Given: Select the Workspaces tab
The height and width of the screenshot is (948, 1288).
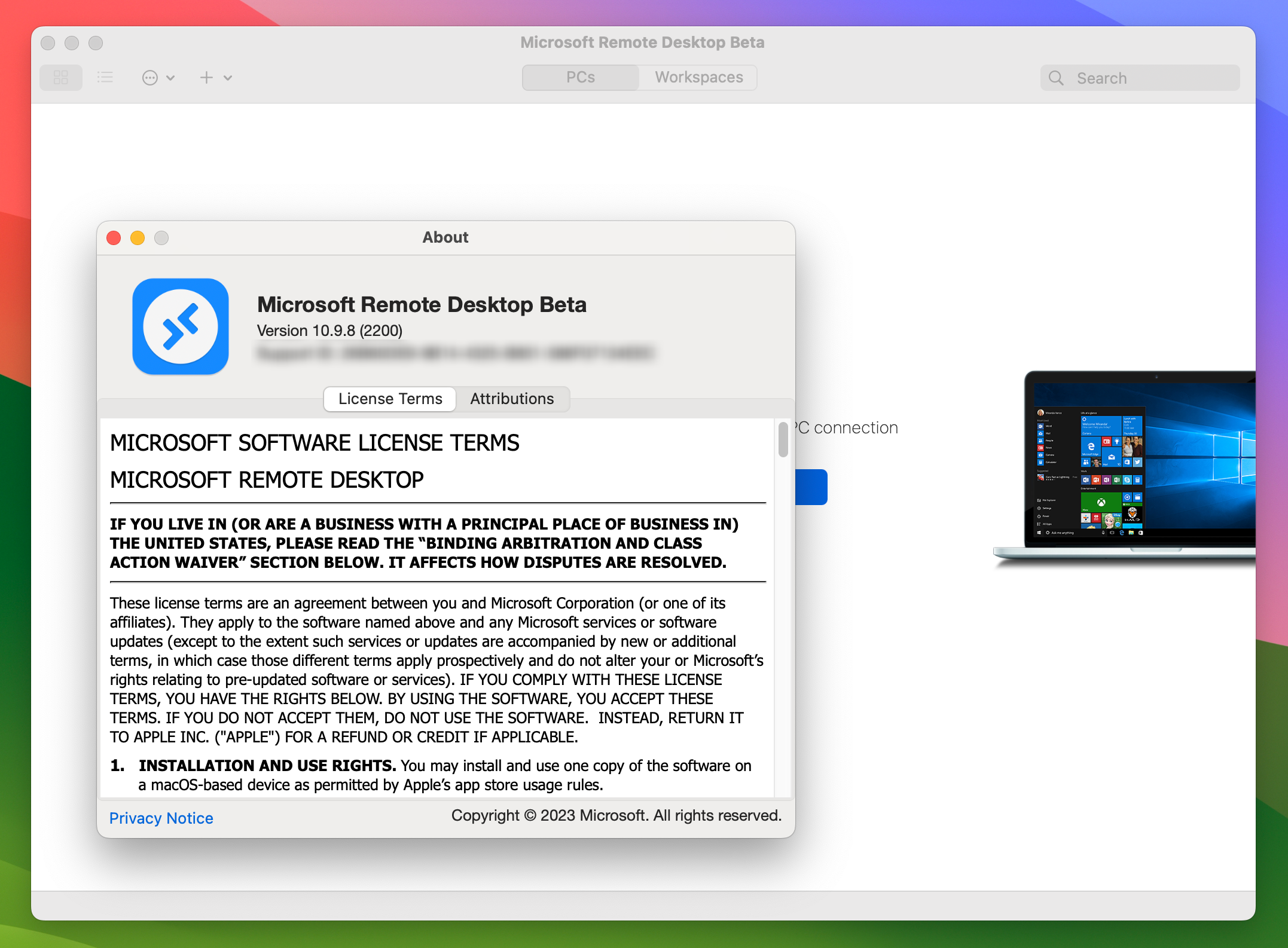Looking at the screenshot, I should (698, 78).
